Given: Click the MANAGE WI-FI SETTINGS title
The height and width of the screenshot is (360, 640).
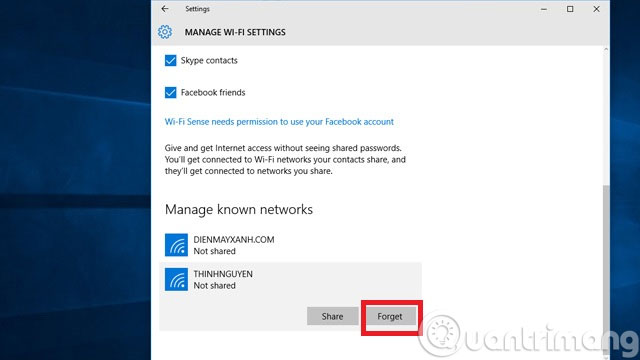Looking at the screenshot, I should click(235, 32).
